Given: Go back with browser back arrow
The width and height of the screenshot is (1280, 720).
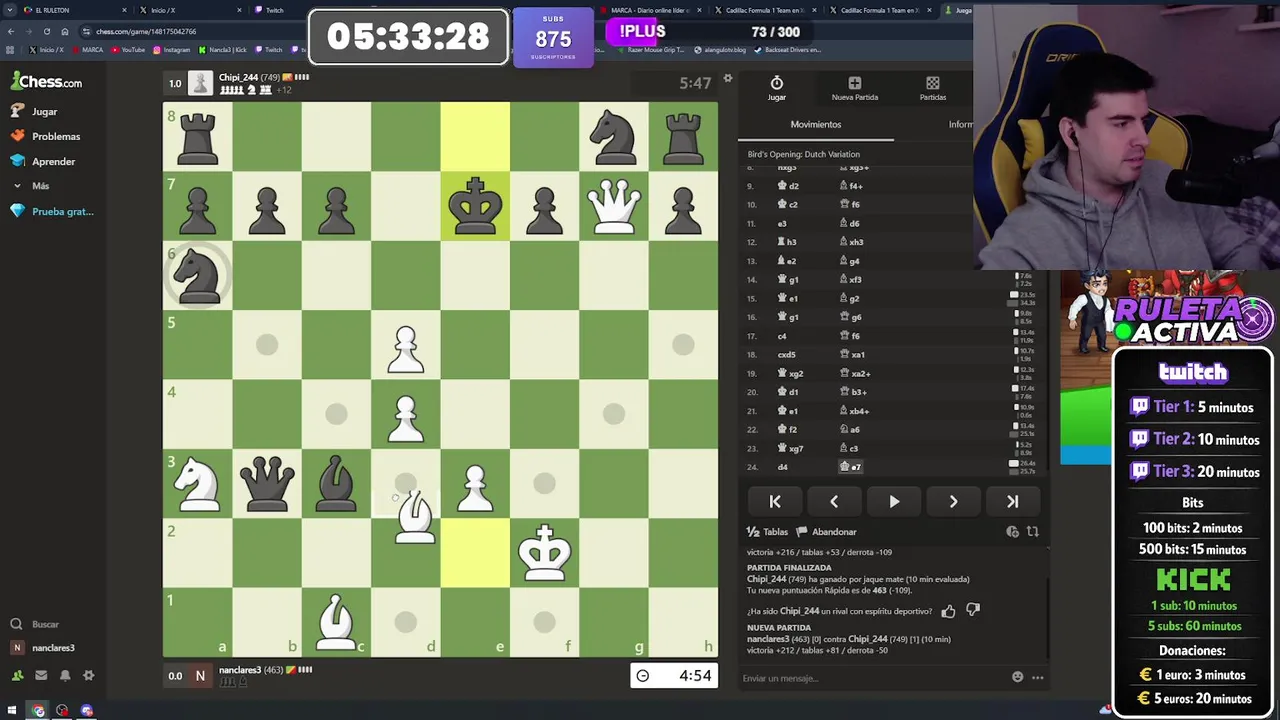Looking at the screenshot, I should pos(11,31).
